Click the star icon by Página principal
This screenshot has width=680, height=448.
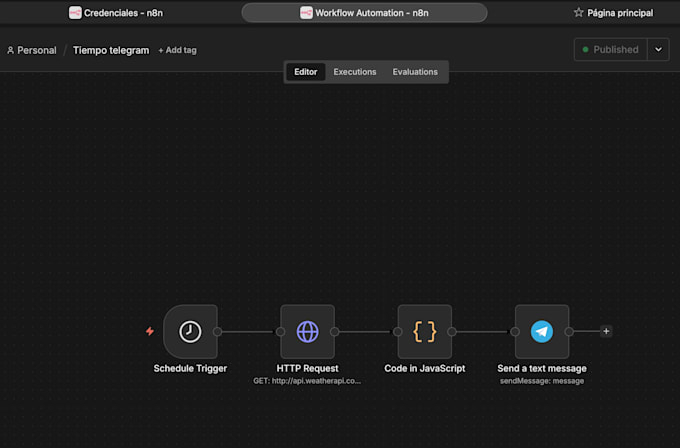pos(579,13)
